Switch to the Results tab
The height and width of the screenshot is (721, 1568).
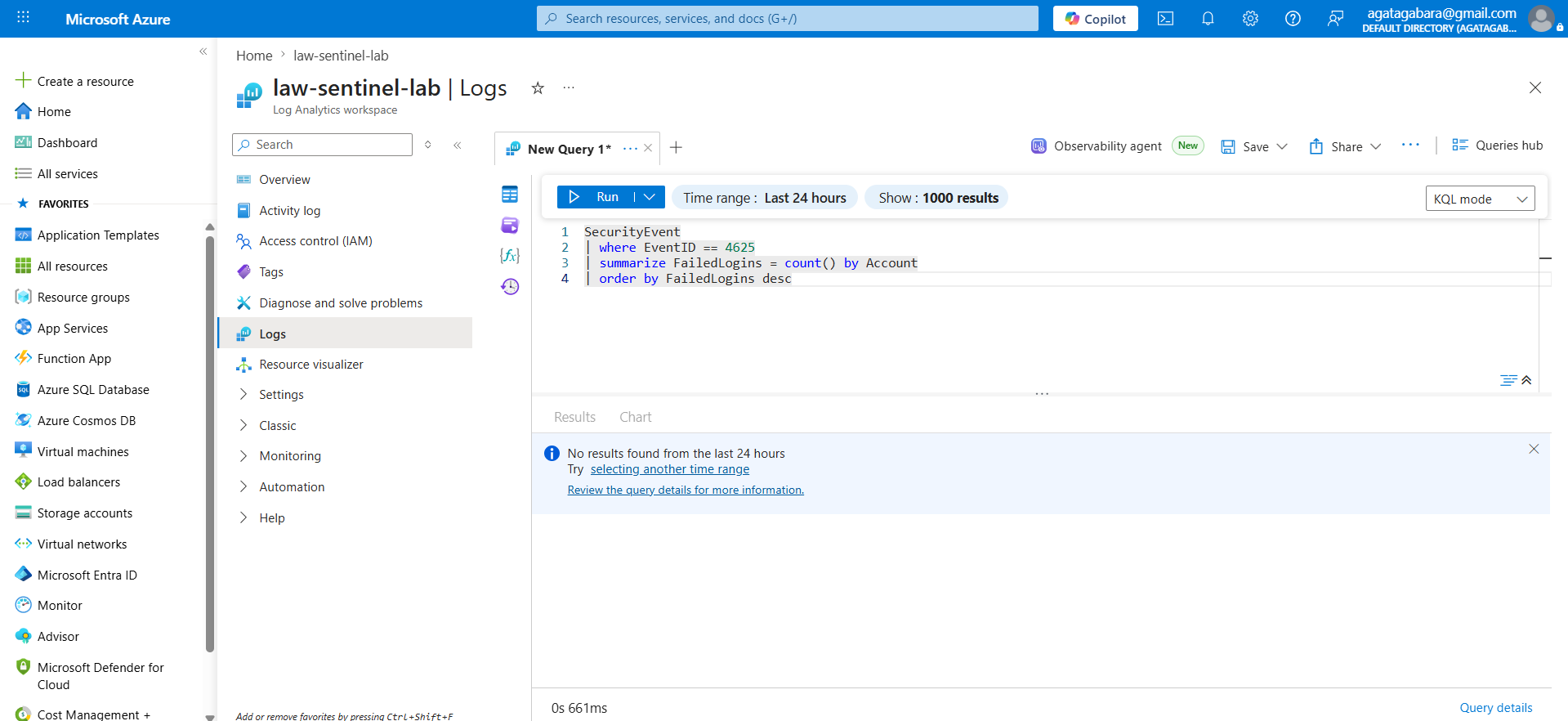point(574,417)
